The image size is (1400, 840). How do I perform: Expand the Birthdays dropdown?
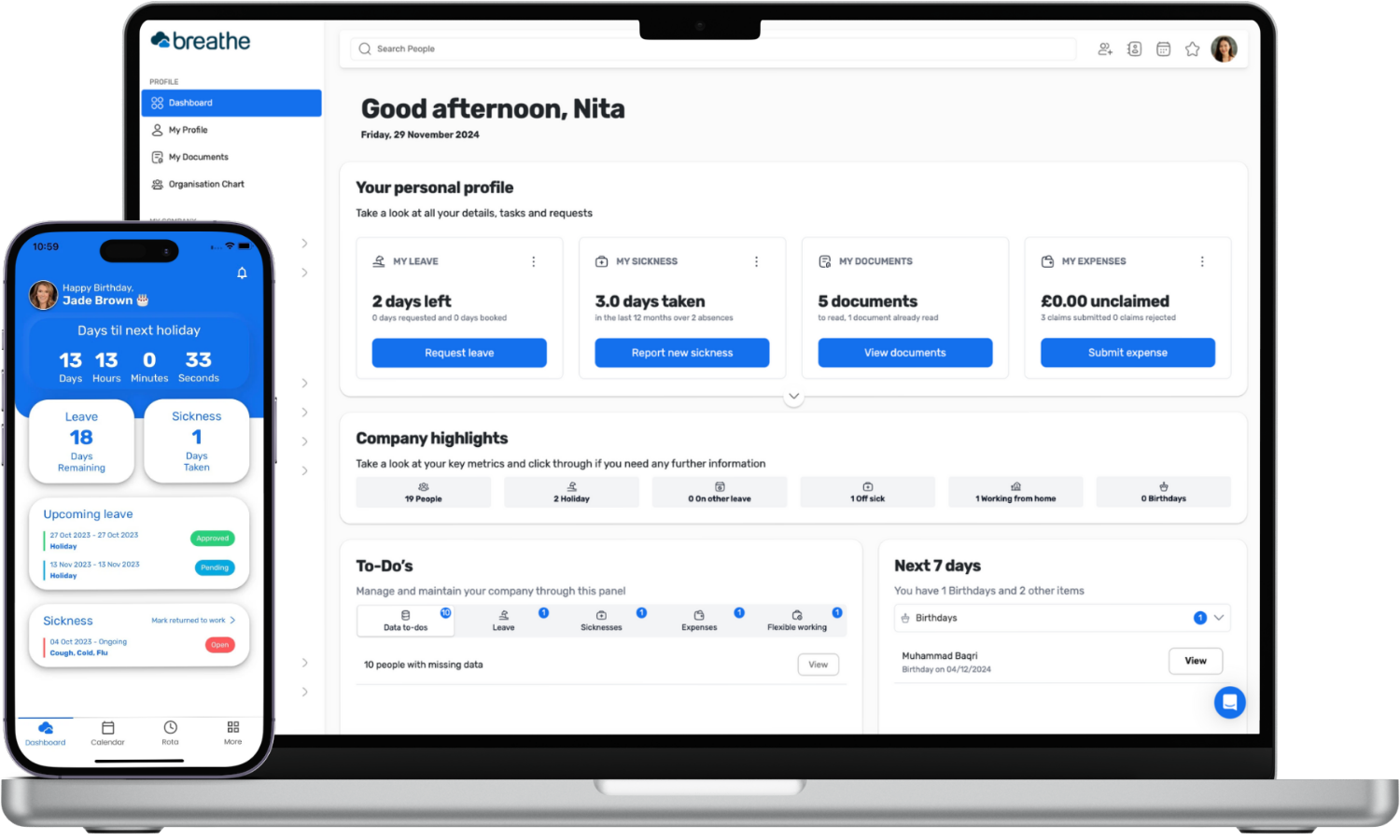pyautogui.click(x=1218, y=618)
